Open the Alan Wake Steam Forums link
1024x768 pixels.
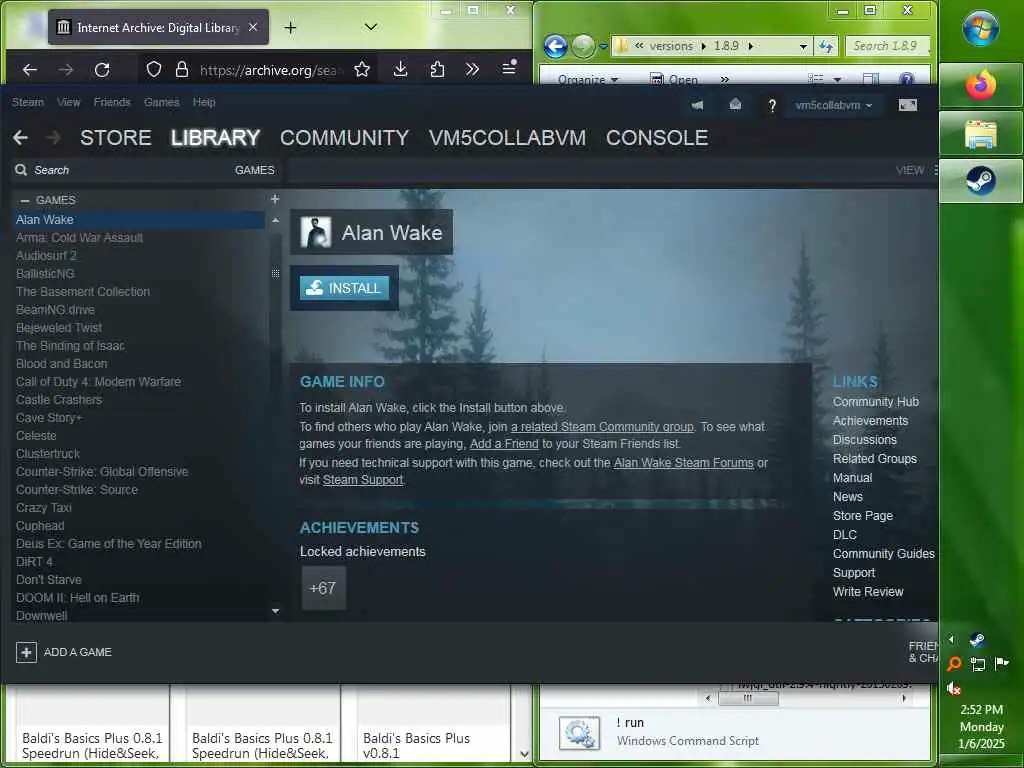point(683,462)
